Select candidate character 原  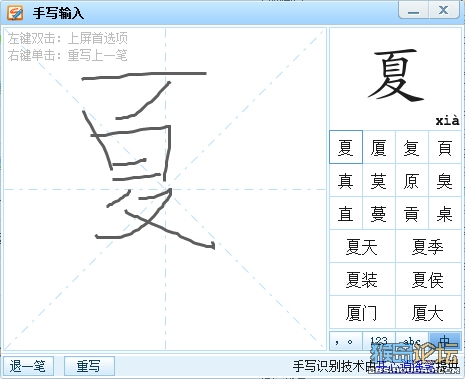pyautogui.click(x=412, y=180)
